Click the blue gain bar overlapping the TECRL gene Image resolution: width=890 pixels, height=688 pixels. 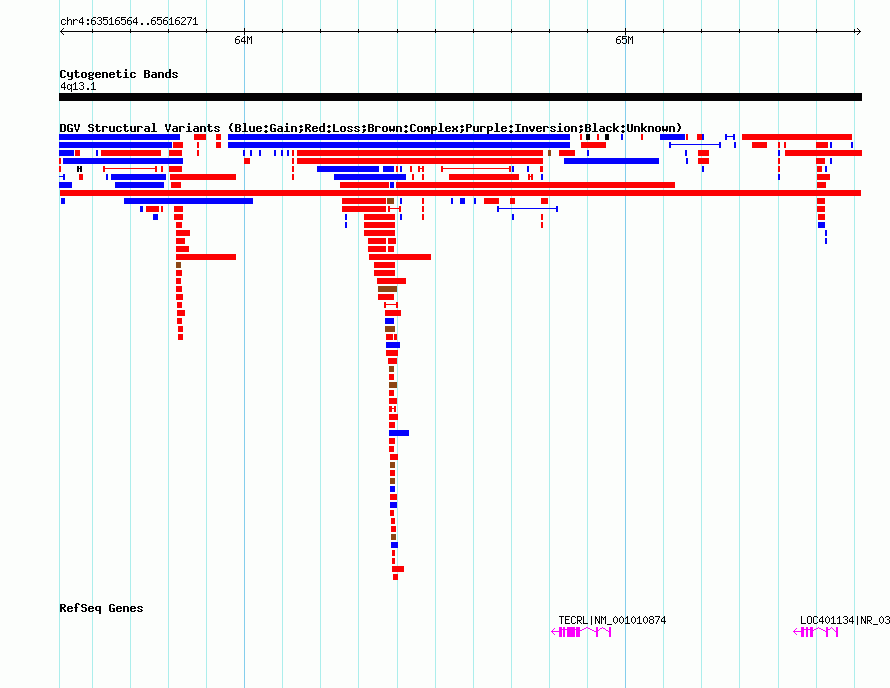611,161
